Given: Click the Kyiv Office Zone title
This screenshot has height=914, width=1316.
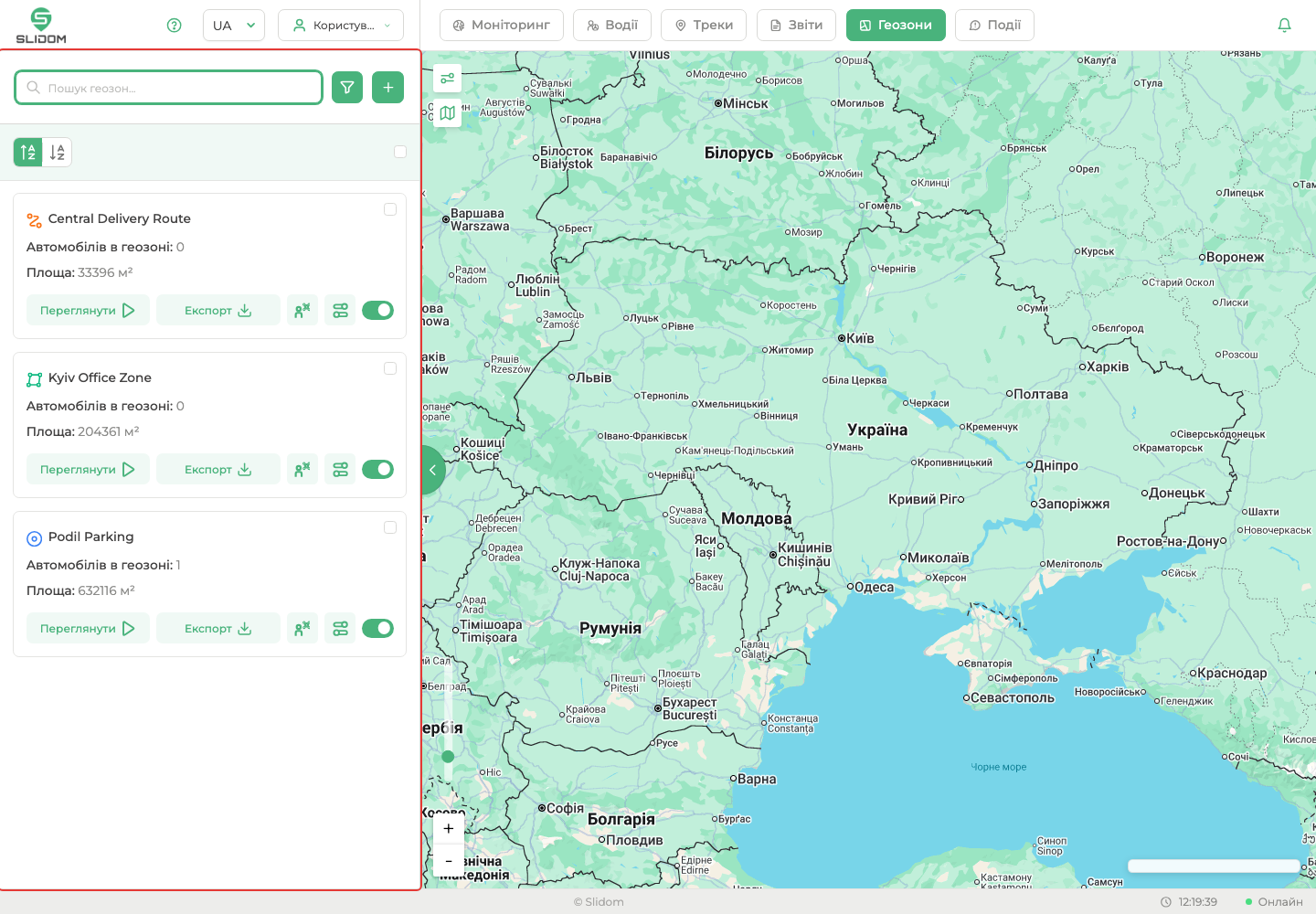Looking at the screenshot, I should [x=100, y=377].
